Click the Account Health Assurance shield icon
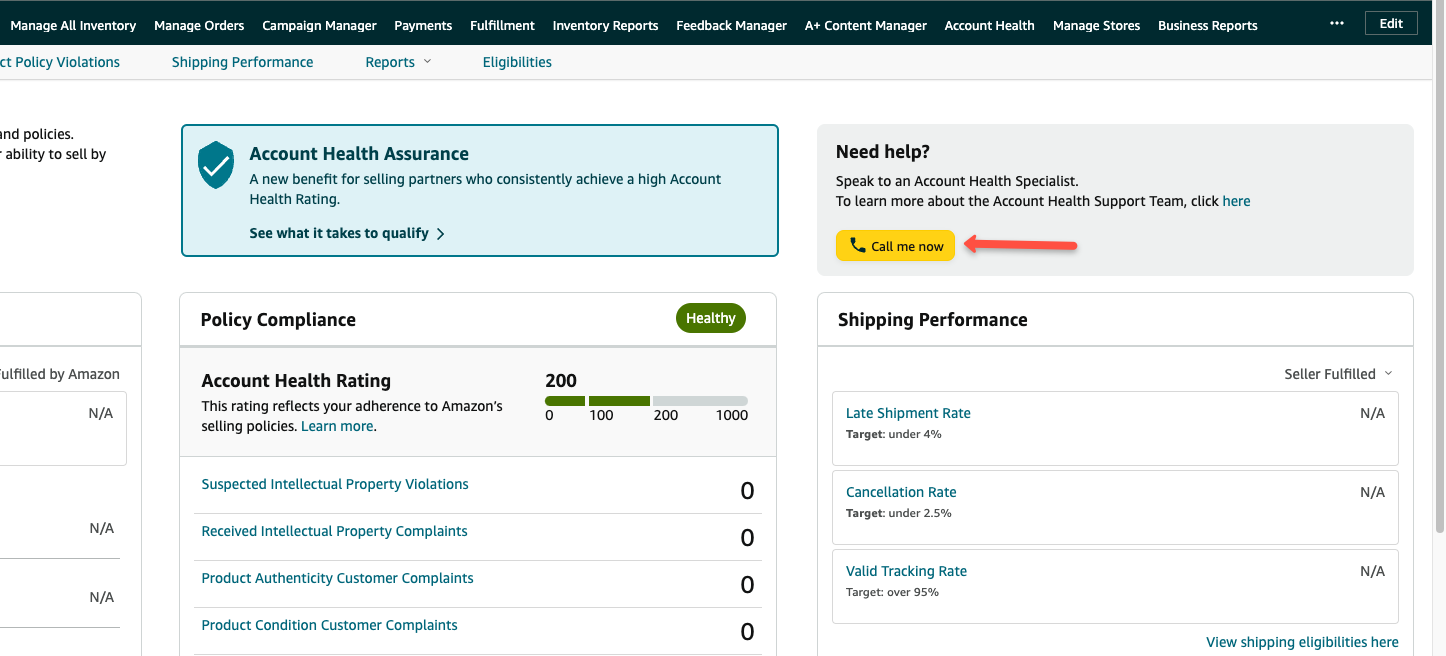 click(x=216, y=165)
